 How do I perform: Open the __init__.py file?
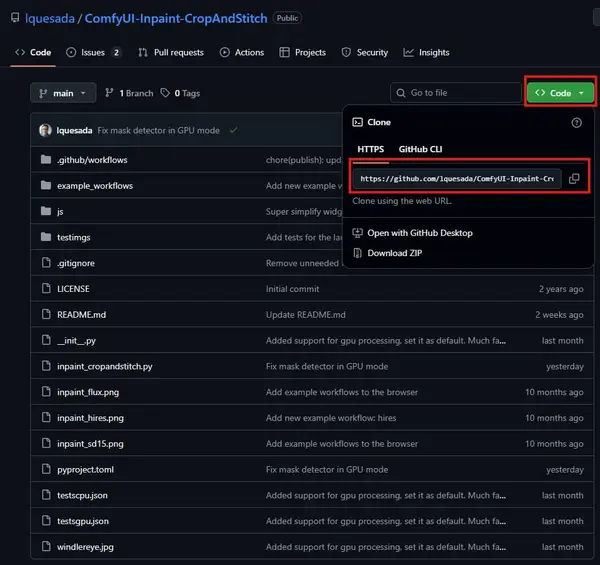click(76, 340)
